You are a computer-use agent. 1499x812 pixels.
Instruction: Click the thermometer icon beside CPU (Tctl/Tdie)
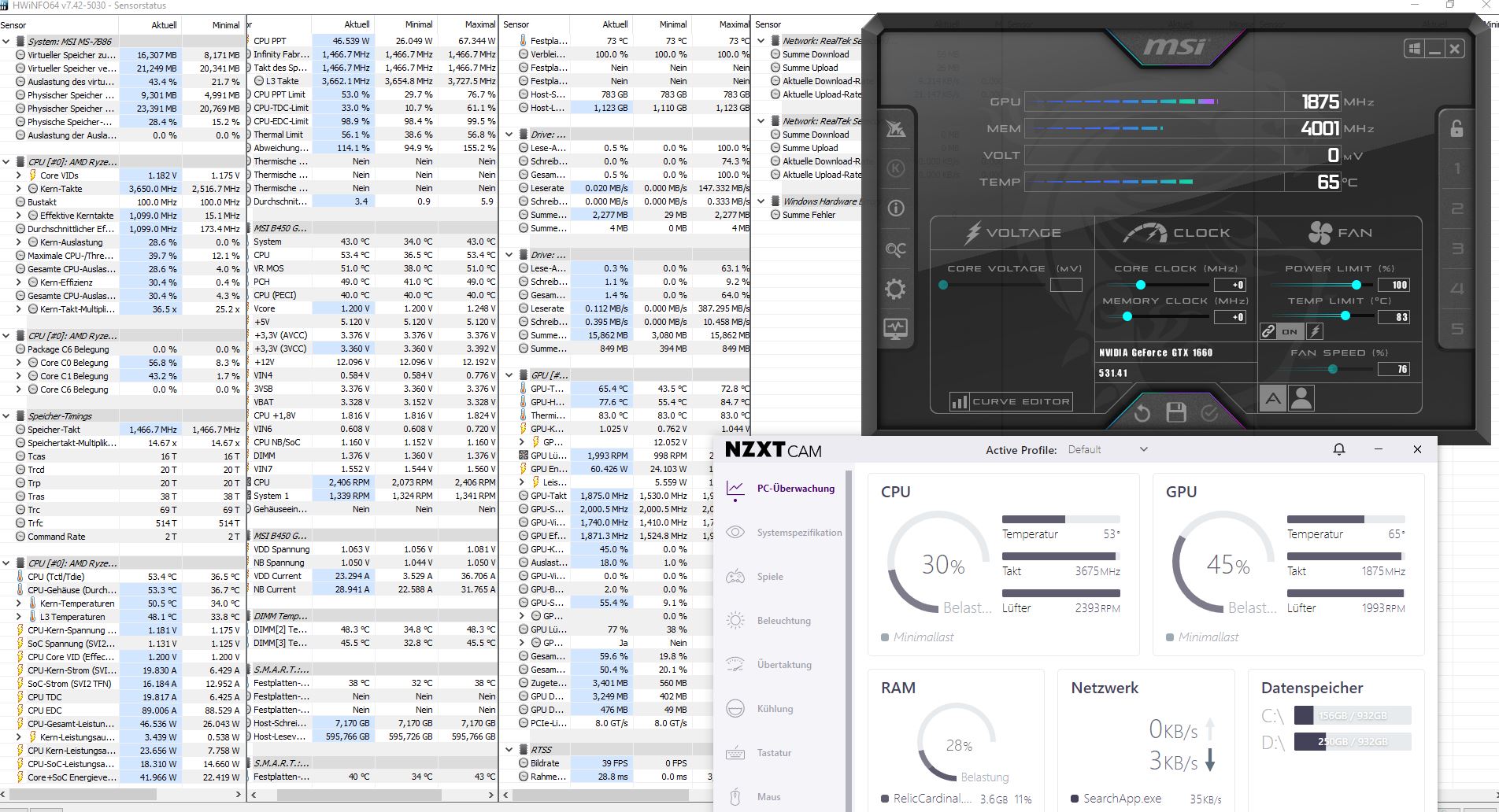(20, 577)
